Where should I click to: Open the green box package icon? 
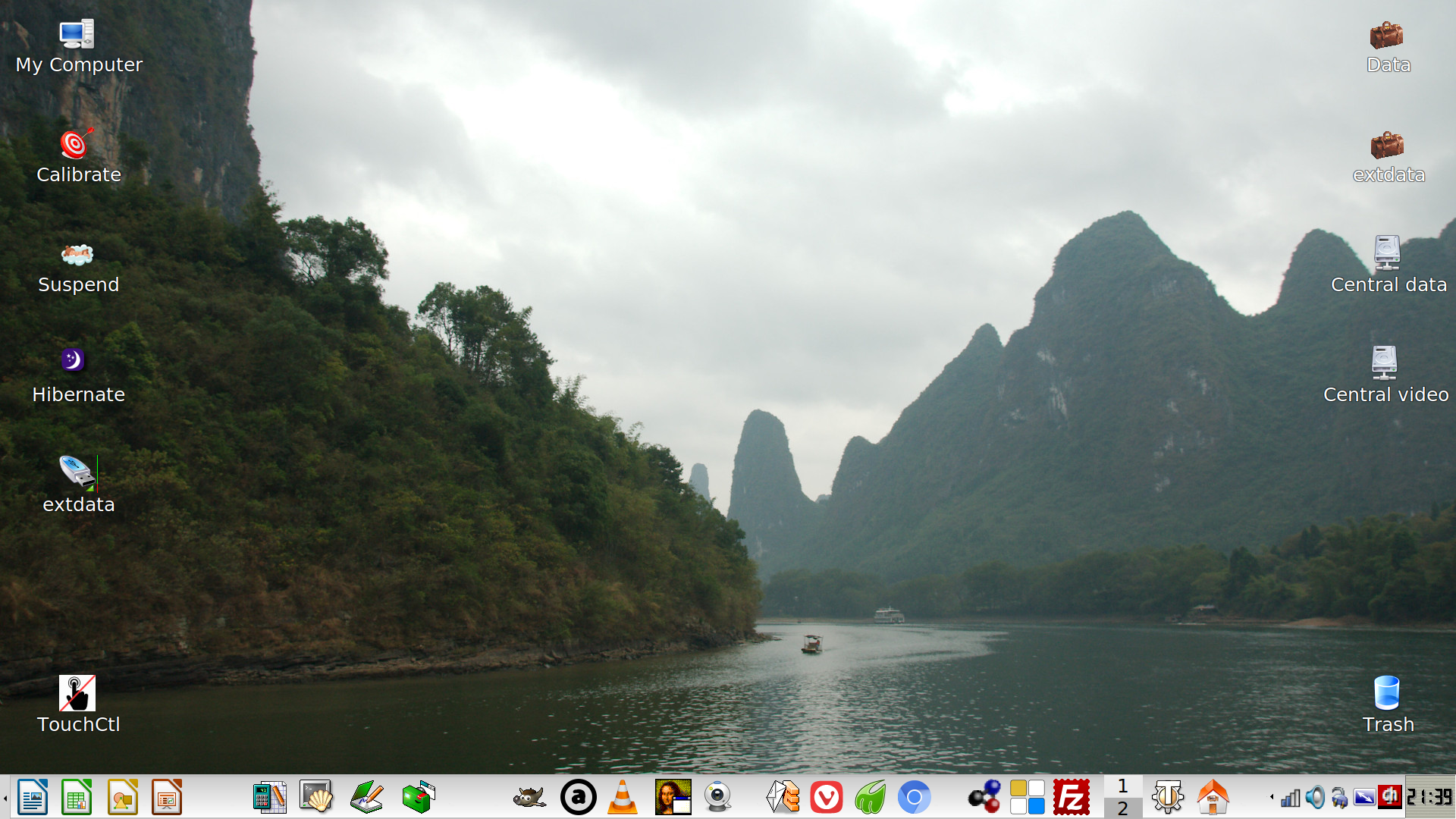click(x=419, y=797)
